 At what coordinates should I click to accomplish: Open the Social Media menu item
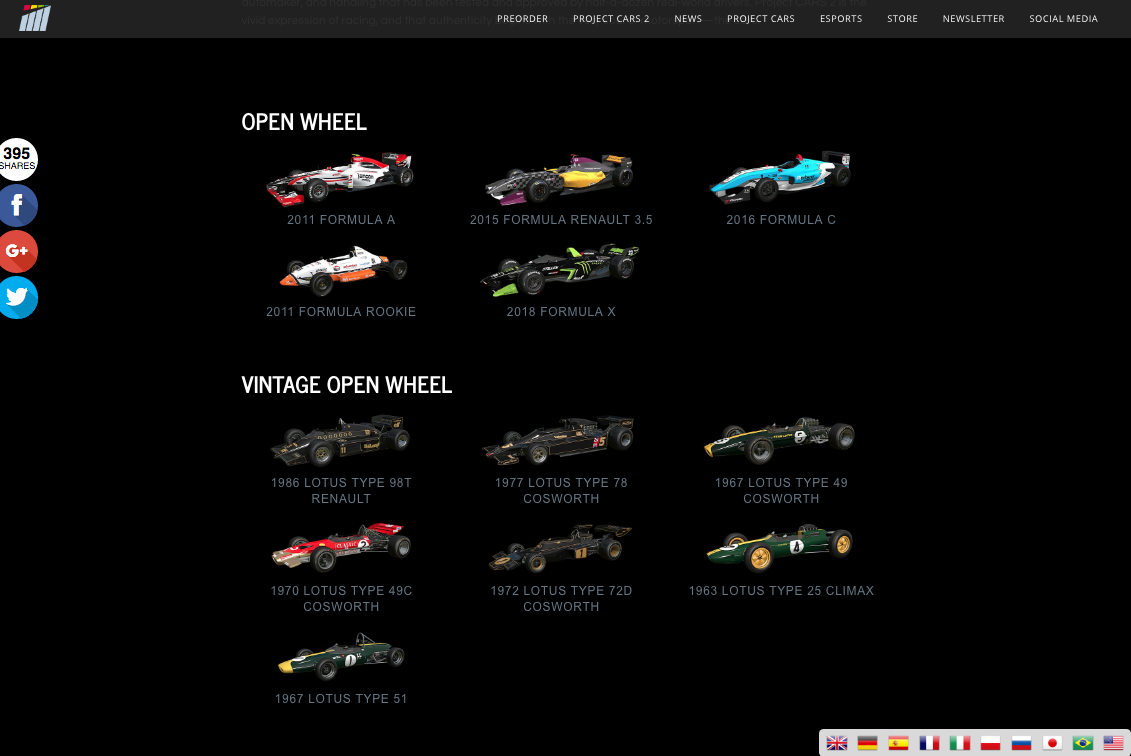1063,19
